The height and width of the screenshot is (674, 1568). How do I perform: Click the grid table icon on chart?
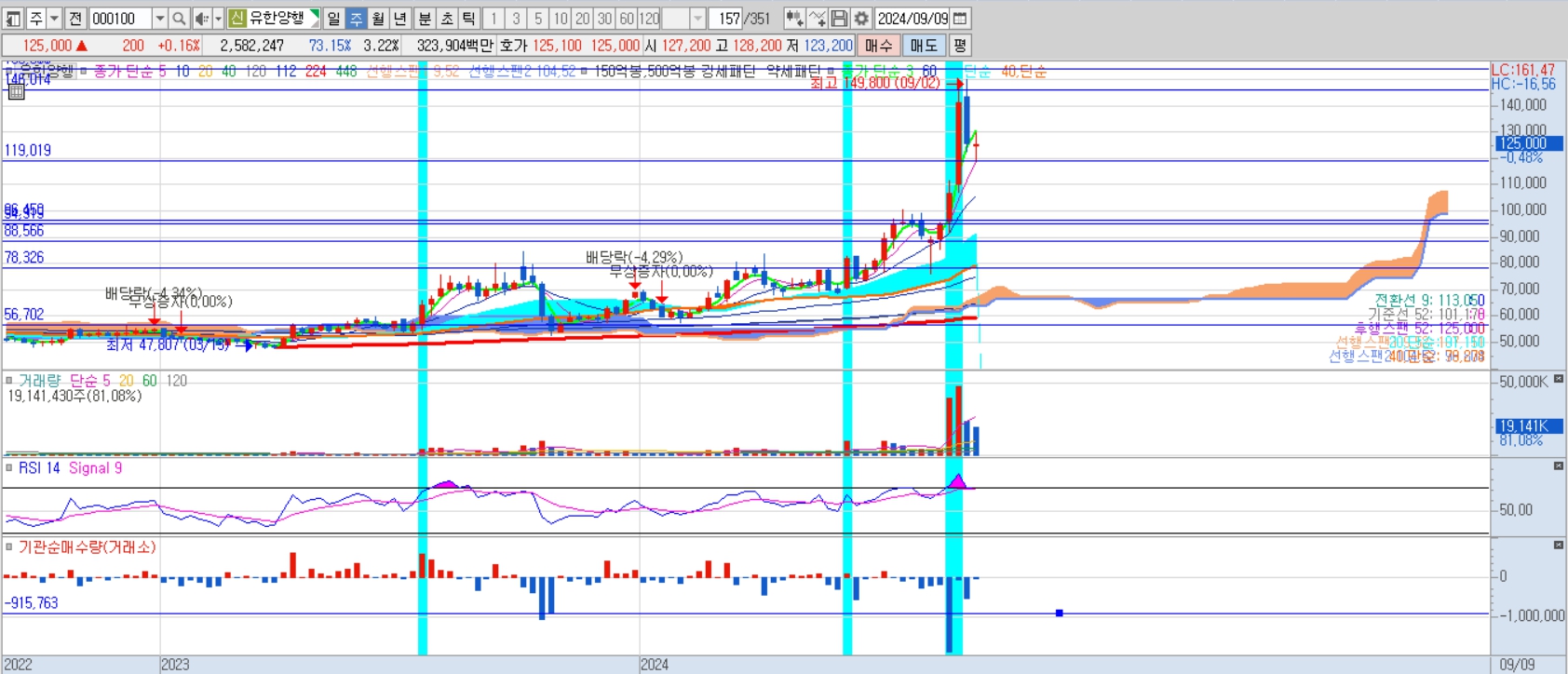pyautogui.click(x=16, y=91)
